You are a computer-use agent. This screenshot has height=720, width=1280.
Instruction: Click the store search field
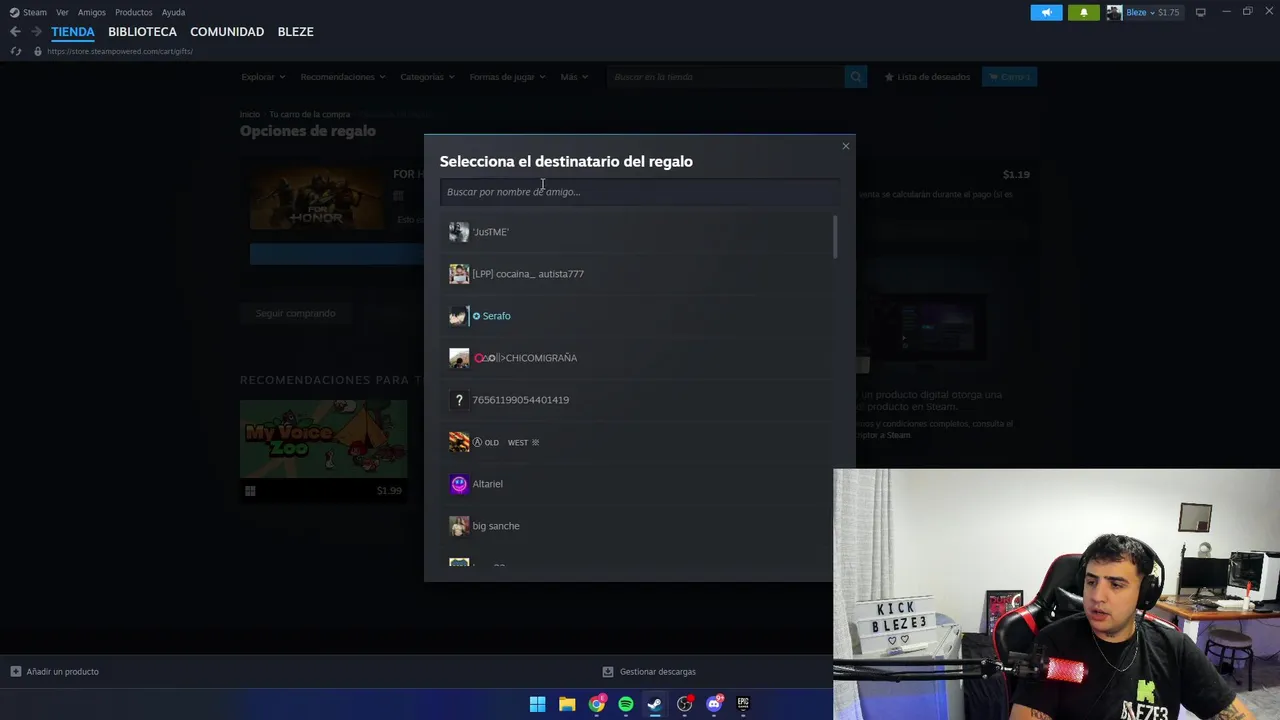[725, 77]
